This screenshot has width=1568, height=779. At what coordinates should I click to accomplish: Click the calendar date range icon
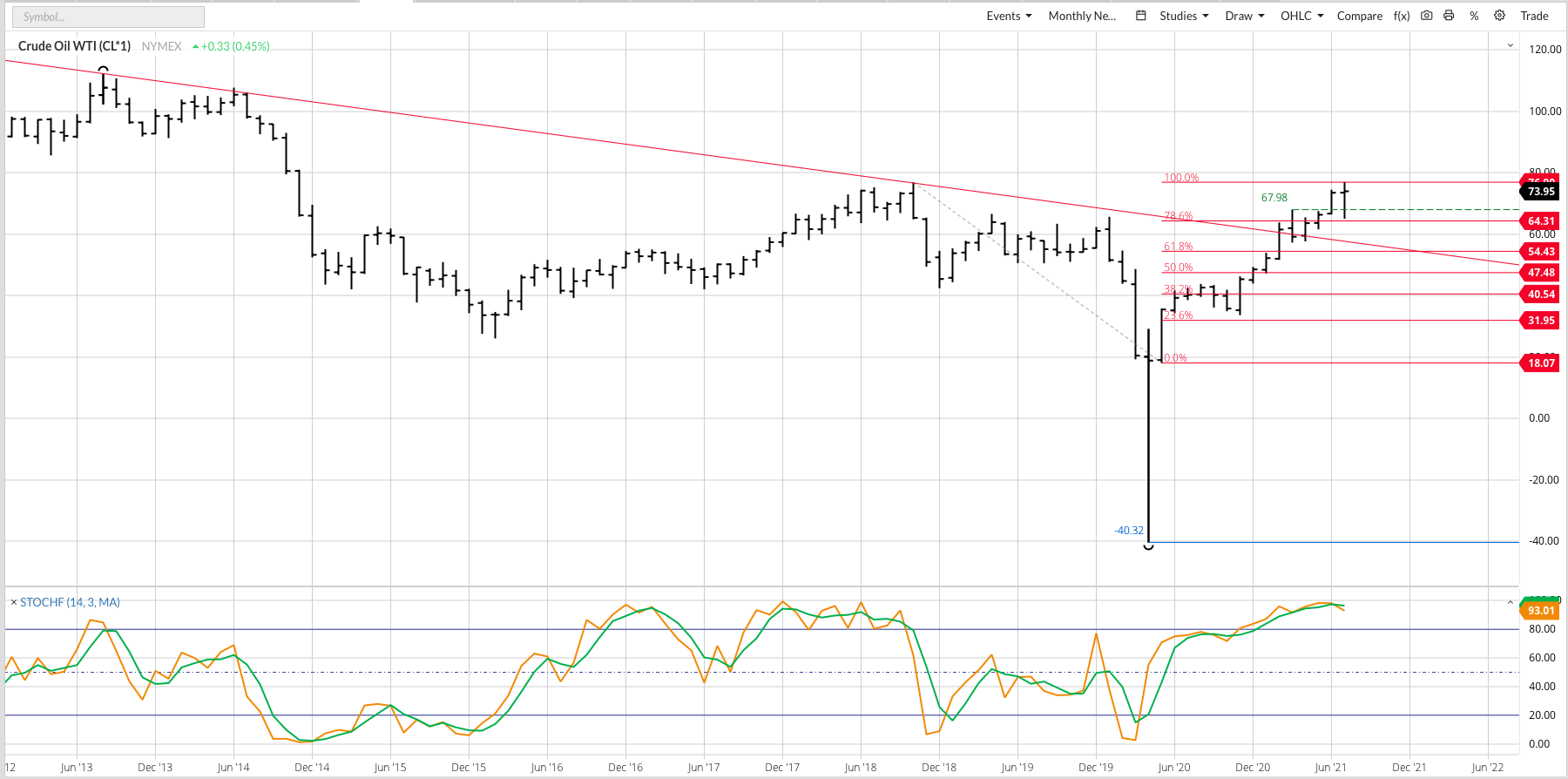click(1141, 16)
